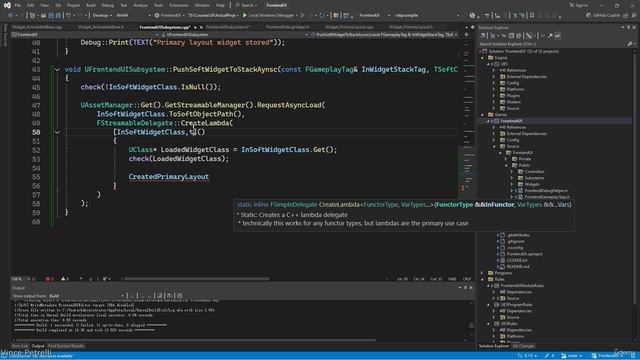Open the solution configuration dropdown
This screenshot has height=360, width=640.
[102, 16]
